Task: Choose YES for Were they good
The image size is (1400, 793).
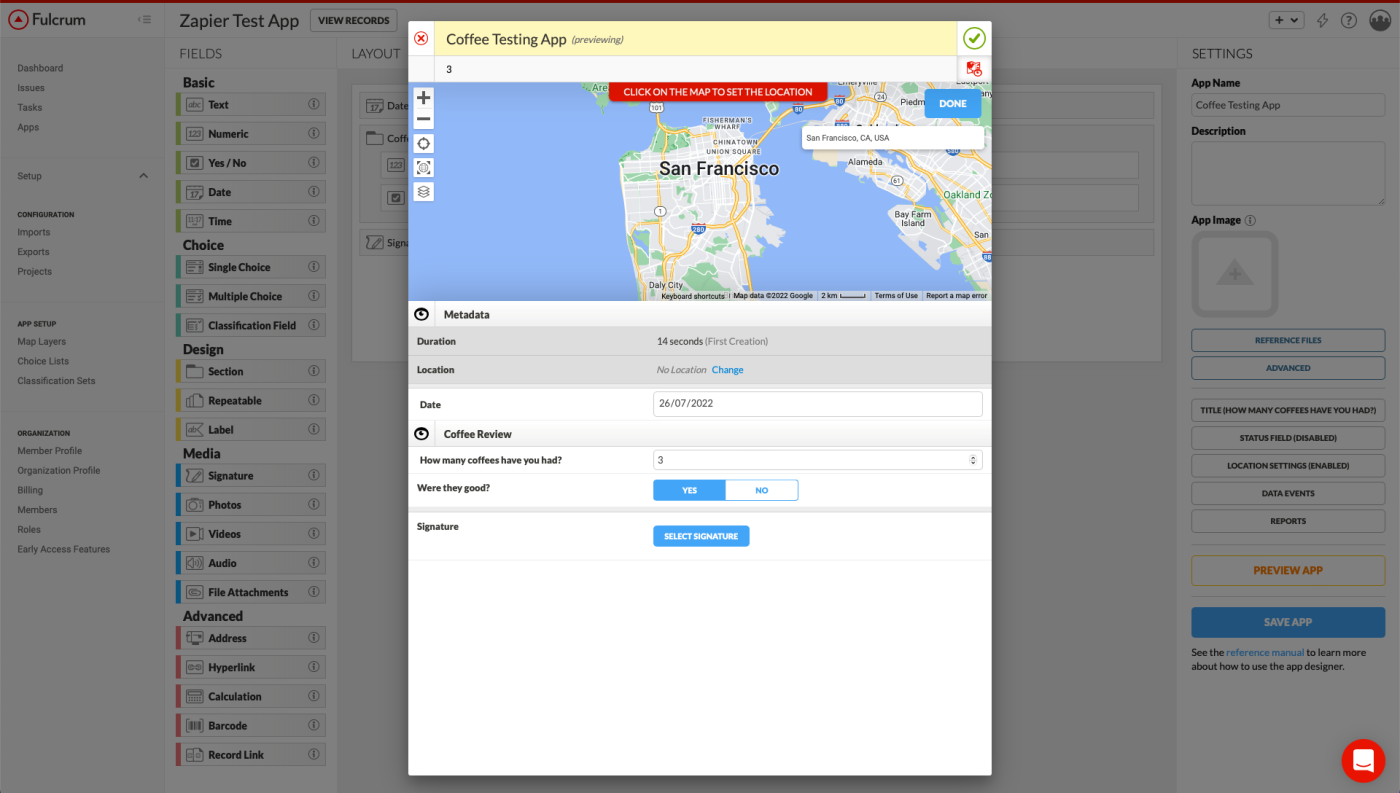Action: pos(689,490)
